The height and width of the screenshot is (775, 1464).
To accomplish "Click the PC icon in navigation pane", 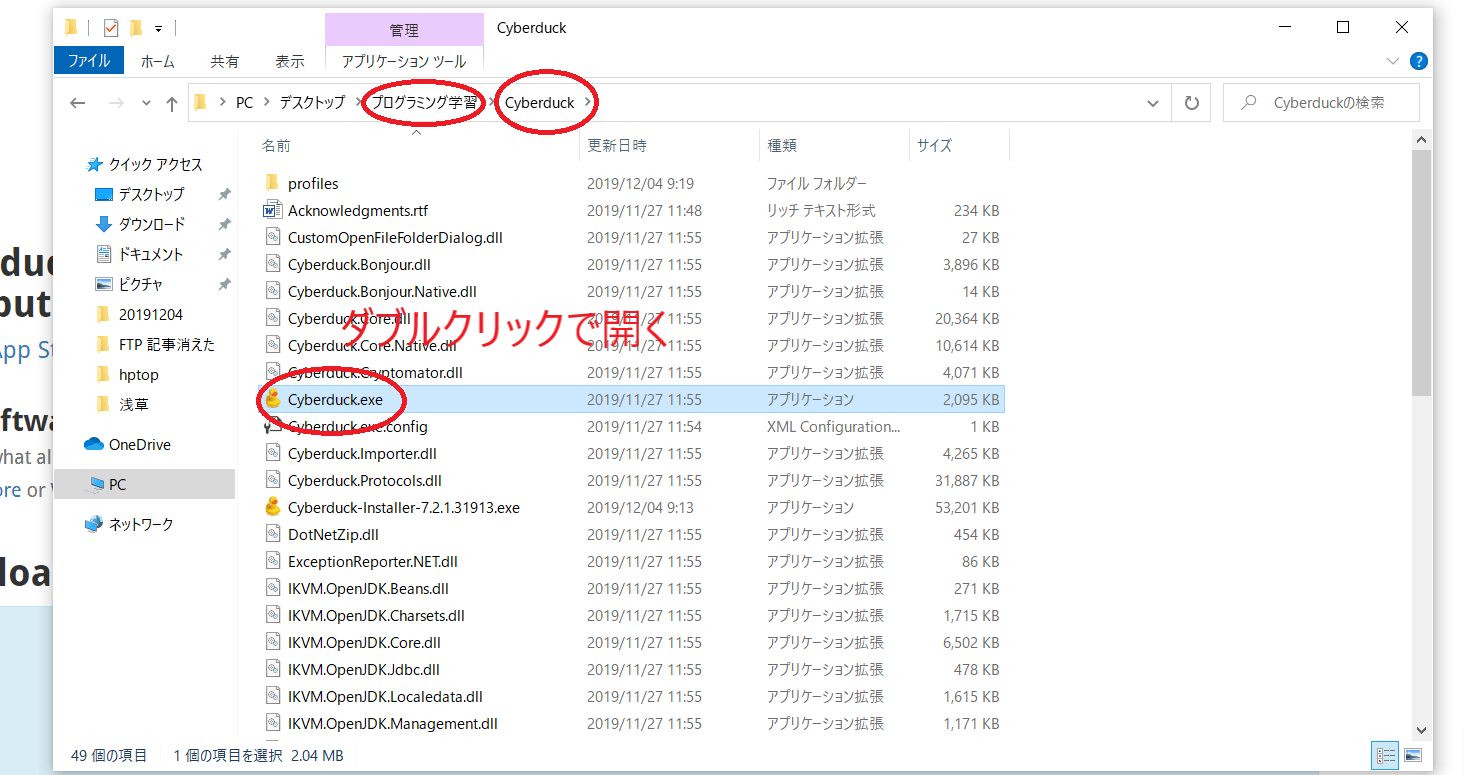I will [x=96, y=484].
